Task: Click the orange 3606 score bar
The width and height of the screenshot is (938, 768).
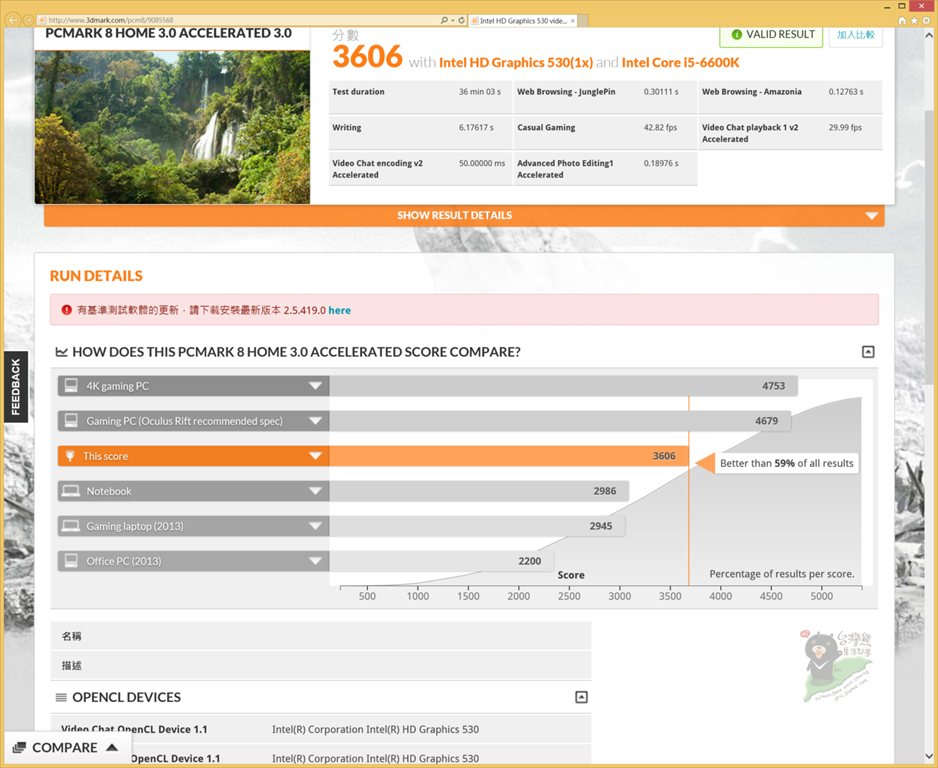Action: pyautogui.click(x=509, y=456)
